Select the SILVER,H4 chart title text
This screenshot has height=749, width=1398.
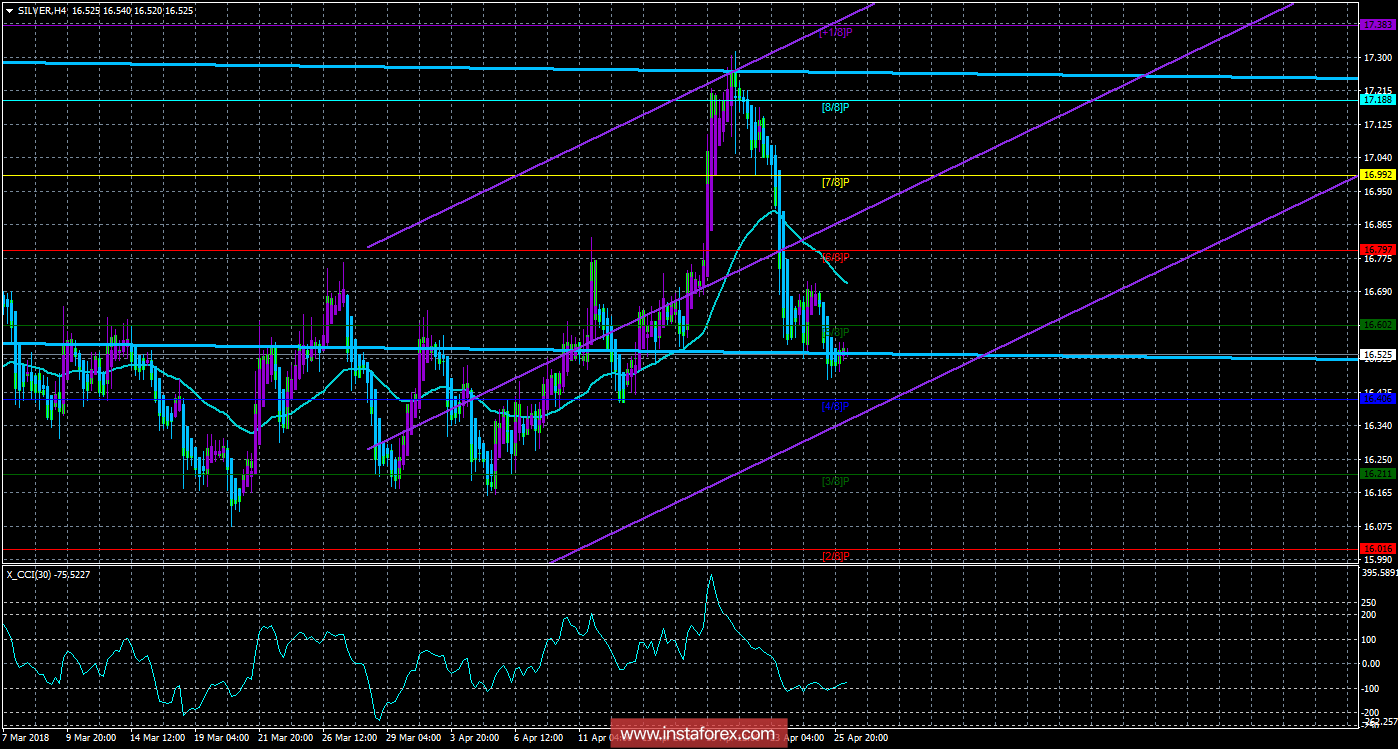point(42,9)
